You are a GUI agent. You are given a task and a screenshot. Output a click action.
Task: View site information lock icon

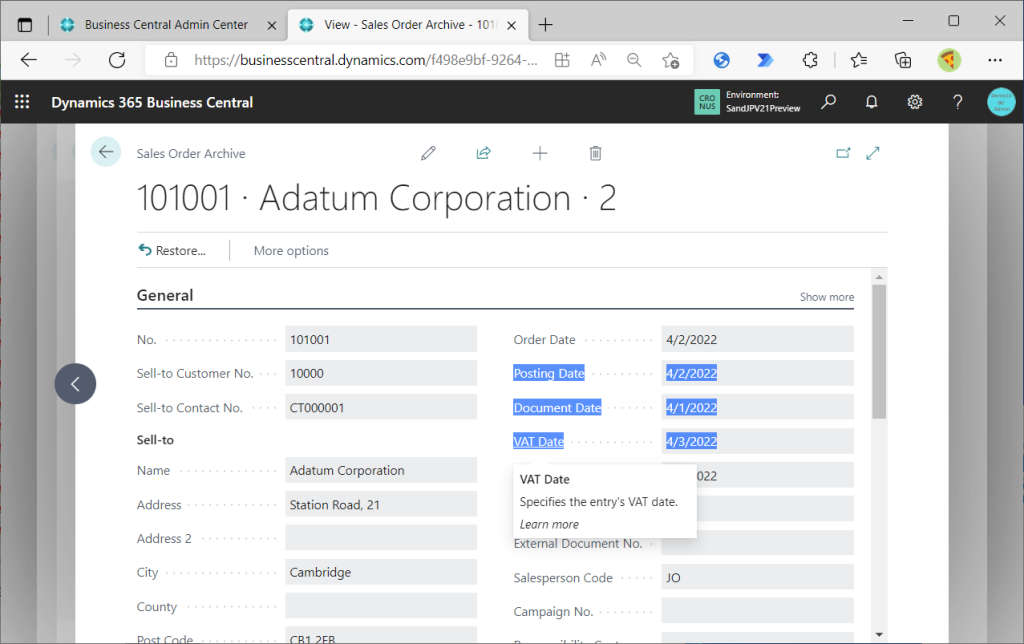pyautogui.click(x=171, y=60)
